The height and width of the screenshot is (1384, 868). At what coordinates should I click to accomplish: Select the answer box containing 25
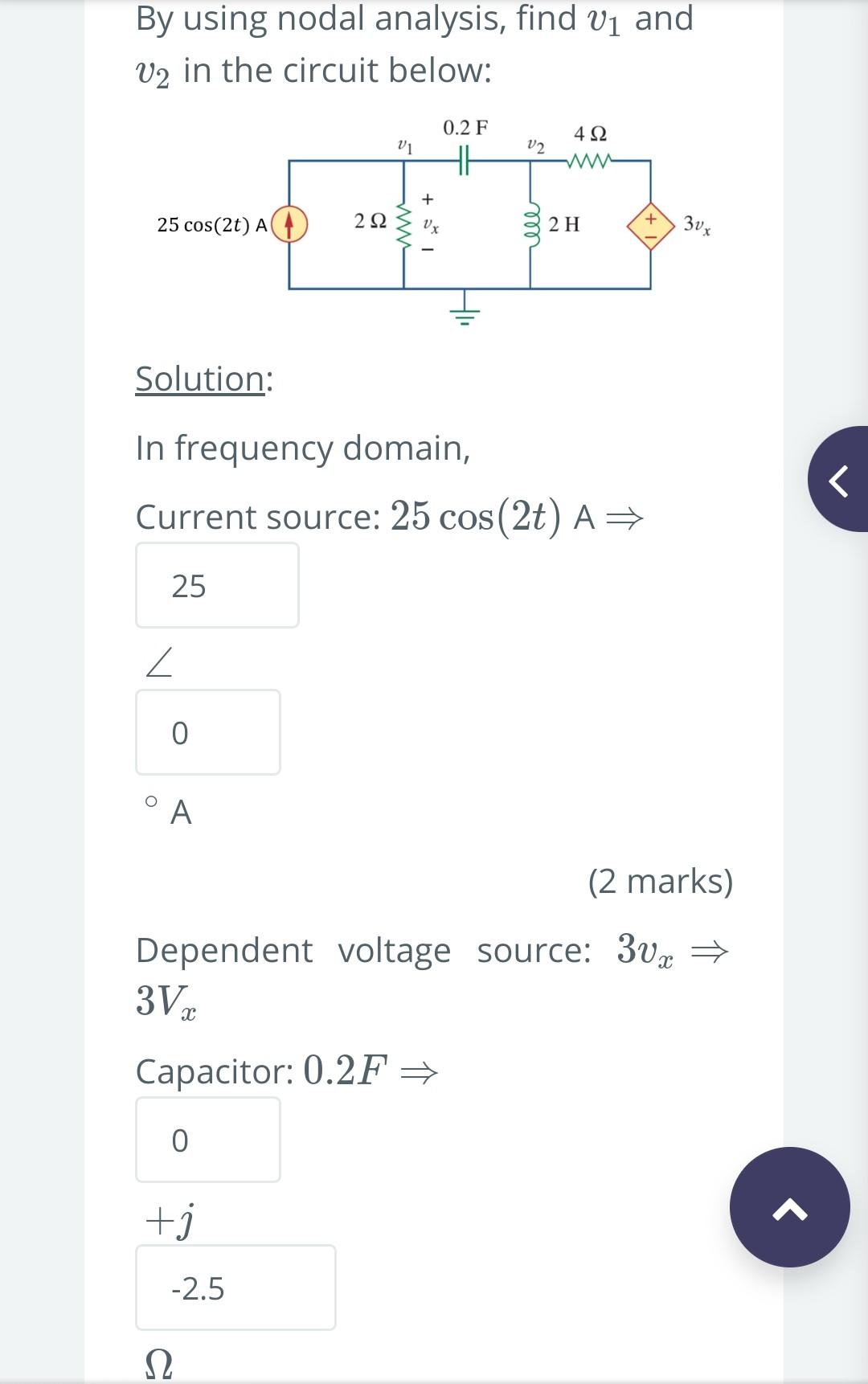(217, 585)
